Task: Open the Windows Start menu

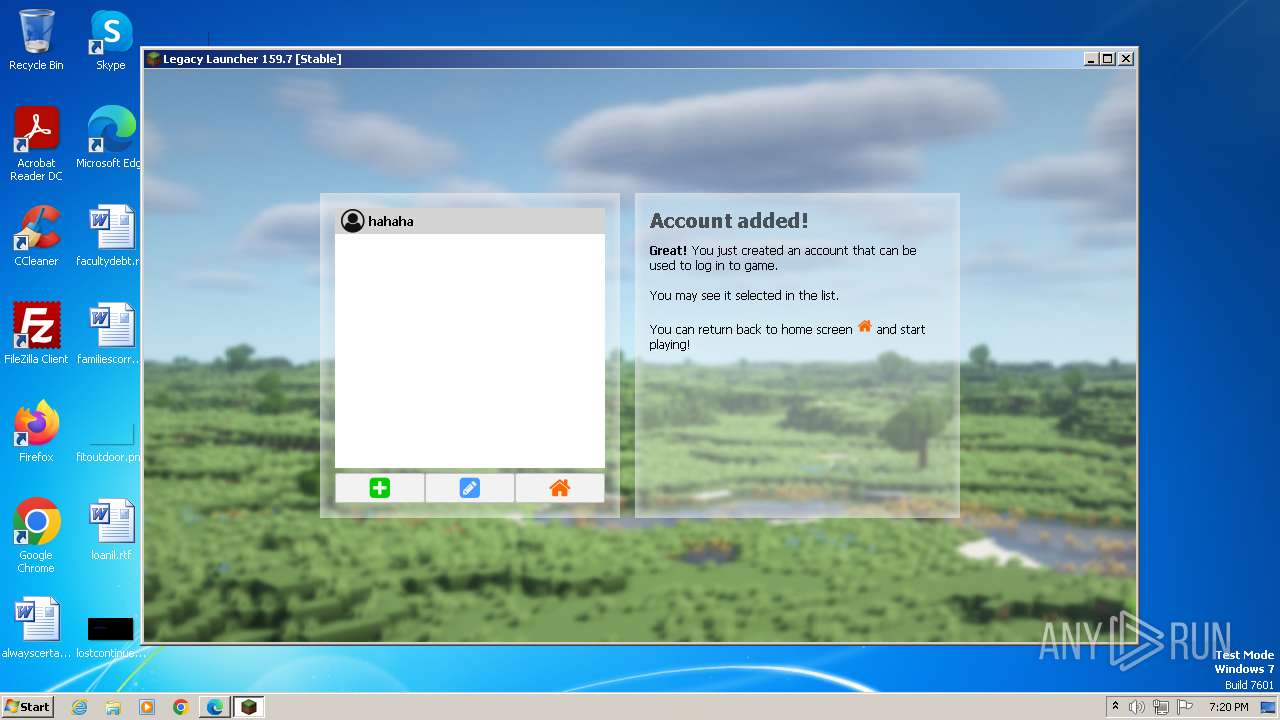Action: point(27,706)
